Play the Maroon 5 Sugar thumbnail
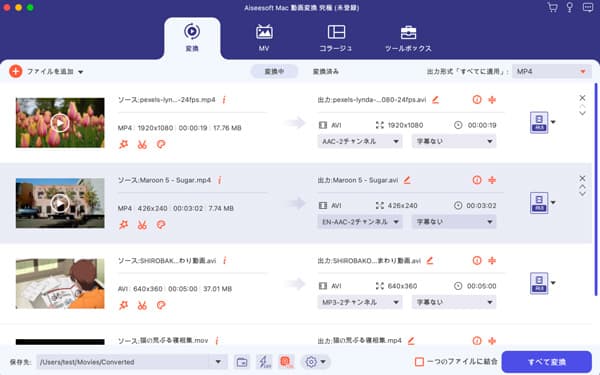The width and height of the screenshot is (600, 375). pyautogui.click(x=60, y=203)
